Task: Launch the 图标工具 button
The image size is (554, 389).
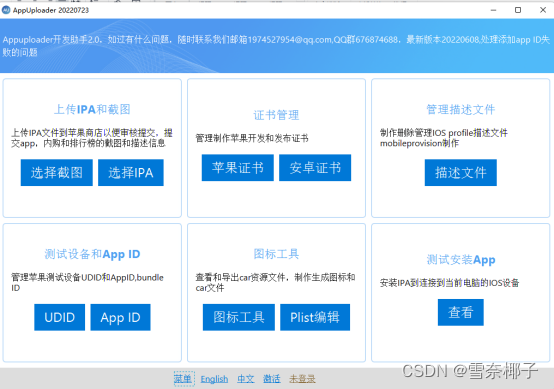Action: click(239, 317)
